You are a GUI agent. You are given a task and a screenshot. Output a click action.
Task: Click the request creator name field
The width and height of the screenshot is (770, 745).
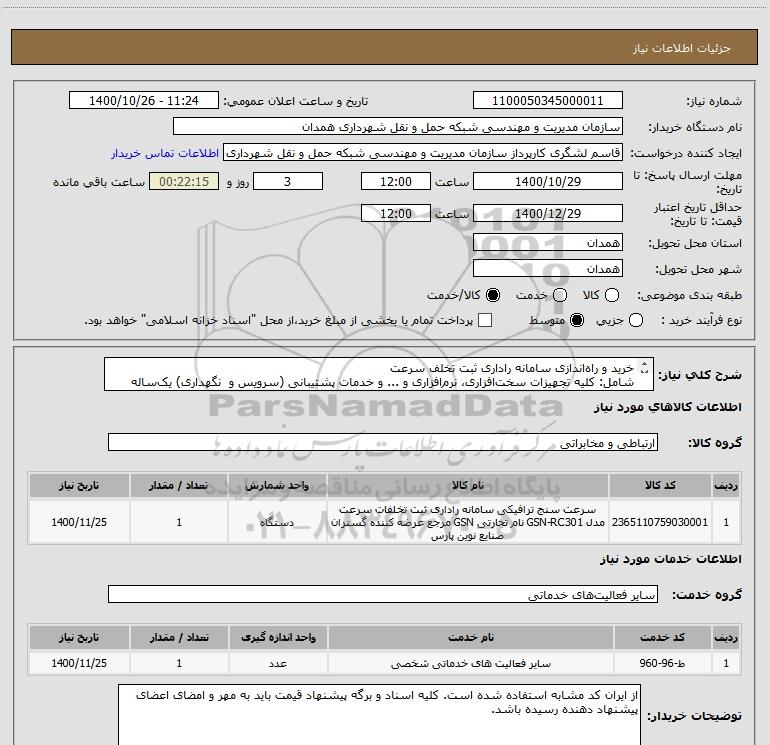(423, 153)
